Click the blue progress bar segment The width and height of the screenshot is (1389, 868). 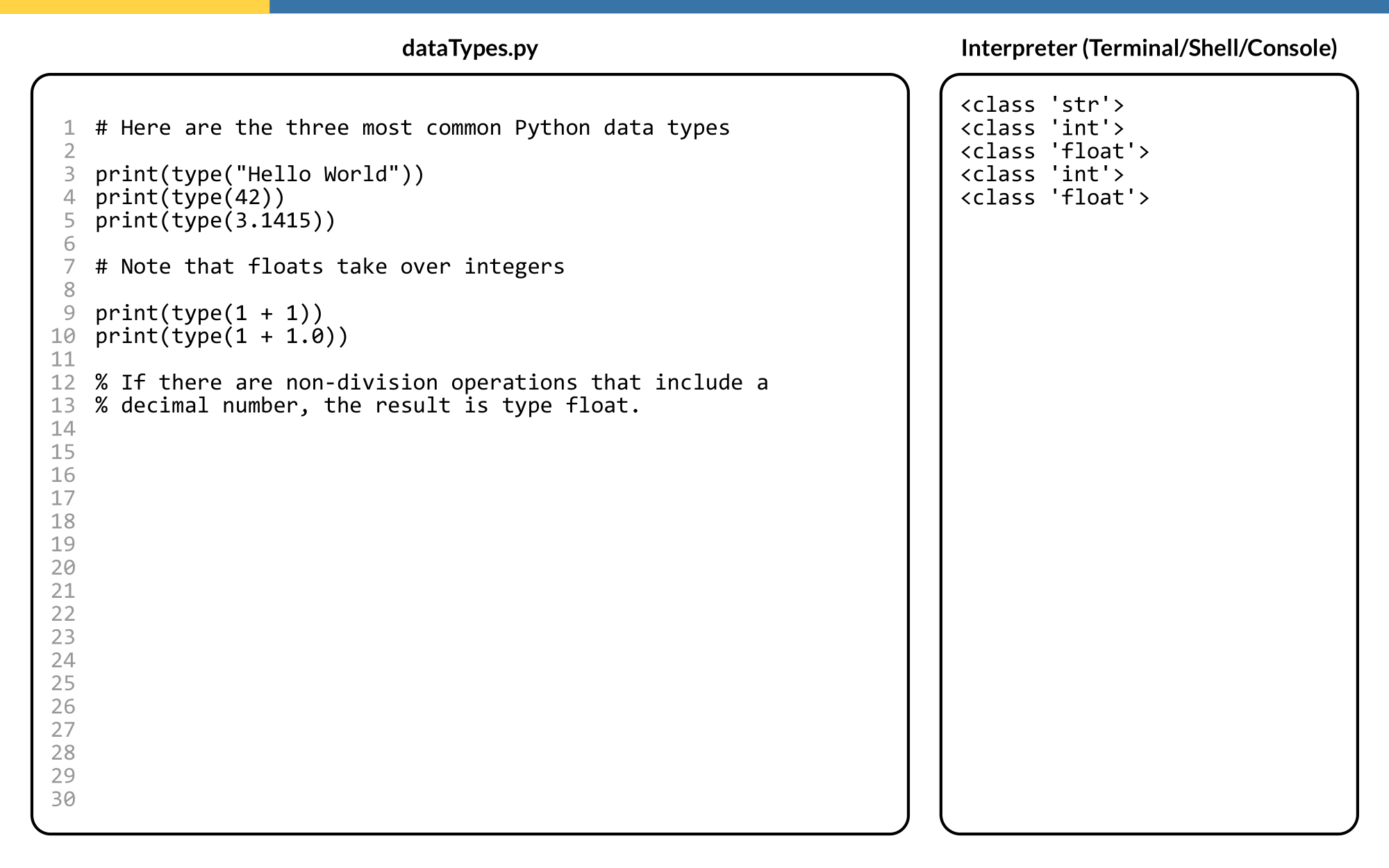click(829, 6)
